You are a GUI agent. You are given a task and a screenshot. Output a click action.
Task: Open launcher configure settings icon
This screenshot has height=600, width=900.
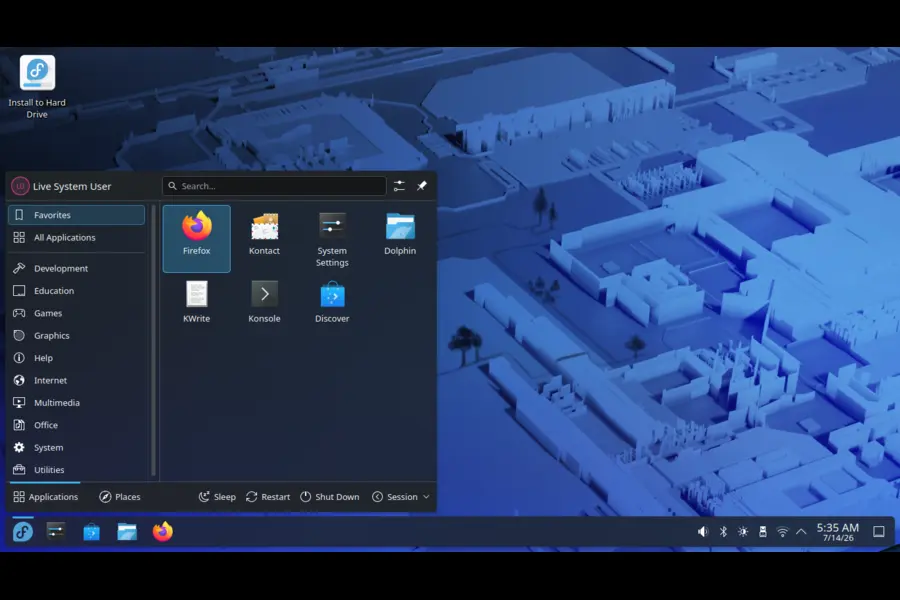(x=399, y=186)
